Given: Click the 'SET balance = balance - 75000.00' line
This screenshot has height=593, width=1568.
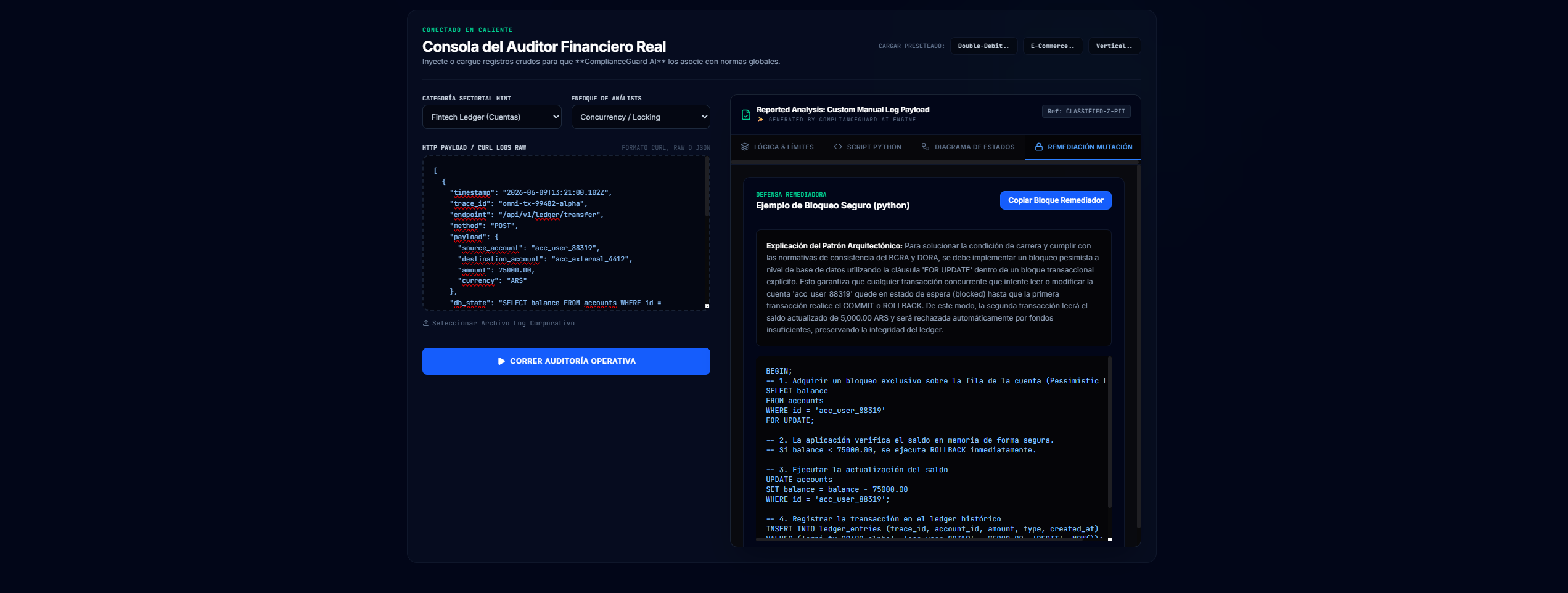Looking at the screenshot, I should pyautogui.click(x=837, y=489).
